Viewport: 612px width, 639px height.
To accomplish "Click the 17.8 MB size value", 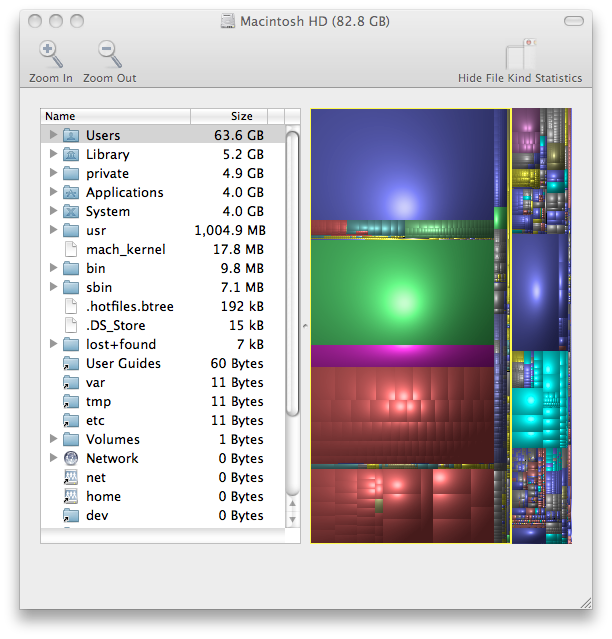I will pos(238,249).
